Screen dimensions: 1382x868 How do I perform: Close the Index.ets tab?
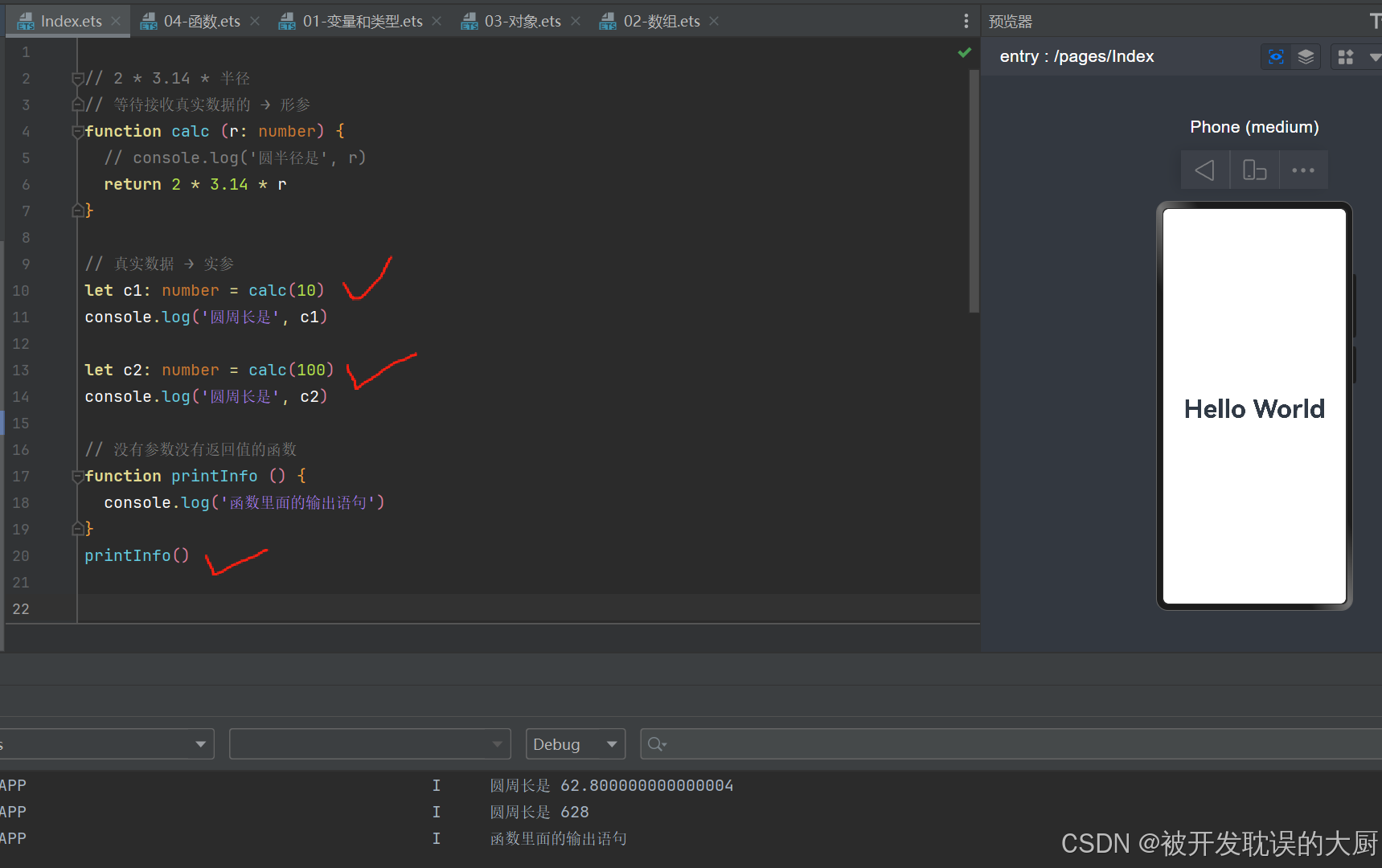[116, 21]
